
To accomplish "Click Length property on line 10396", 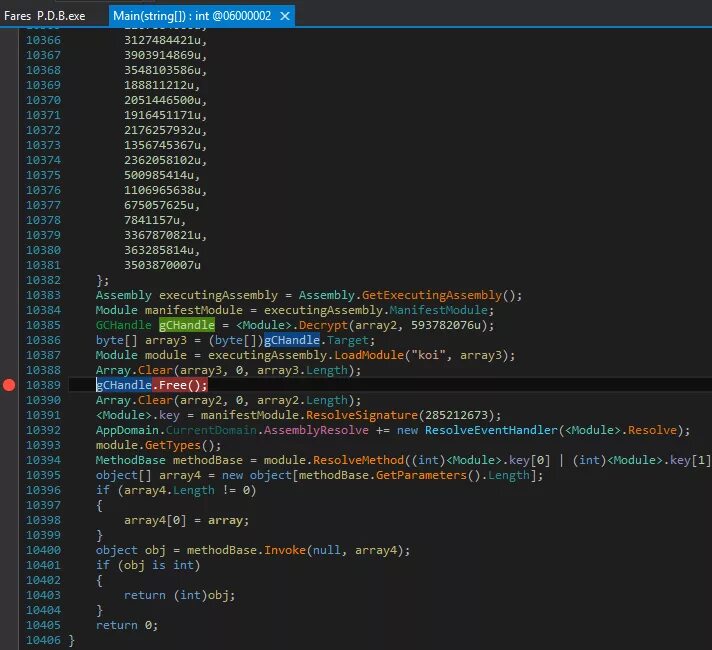I will pos(194,490).
